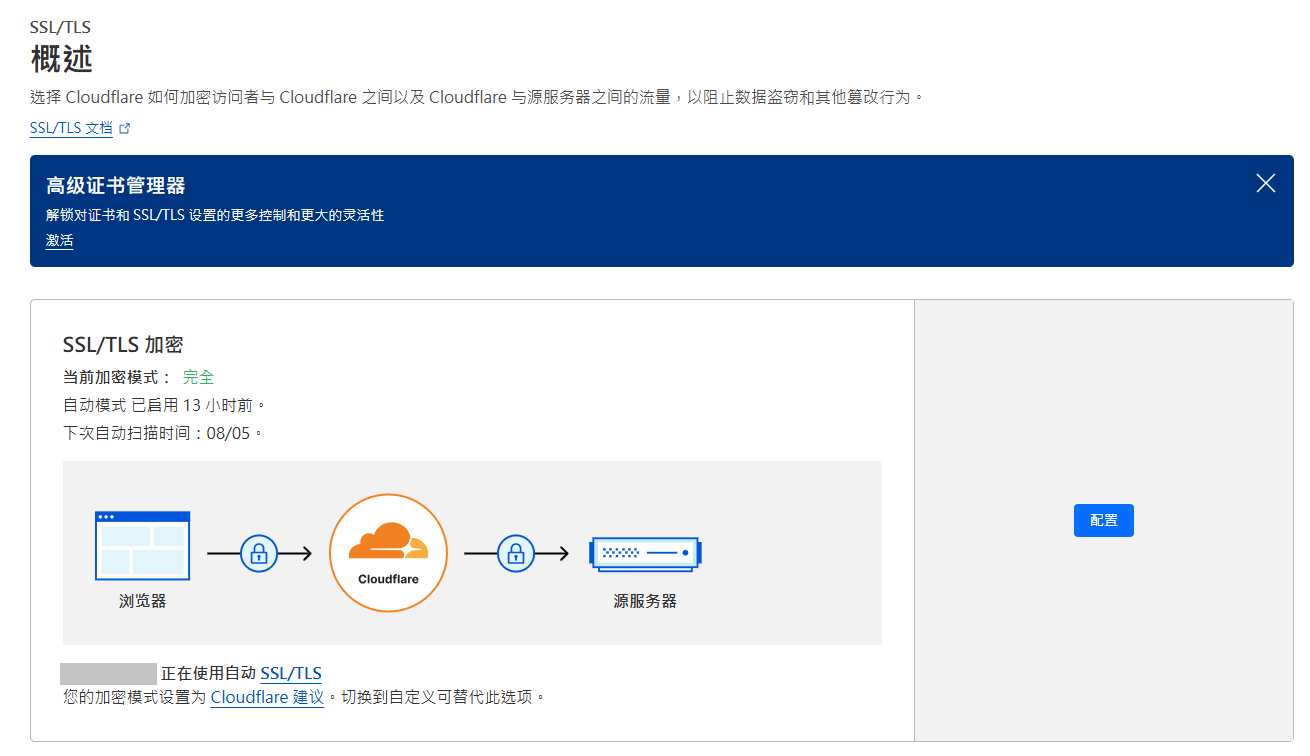This screenshot has height=756, width=1310.
Task: Click the lock icon between browser and Cloudflare
Action: (259, 552)
